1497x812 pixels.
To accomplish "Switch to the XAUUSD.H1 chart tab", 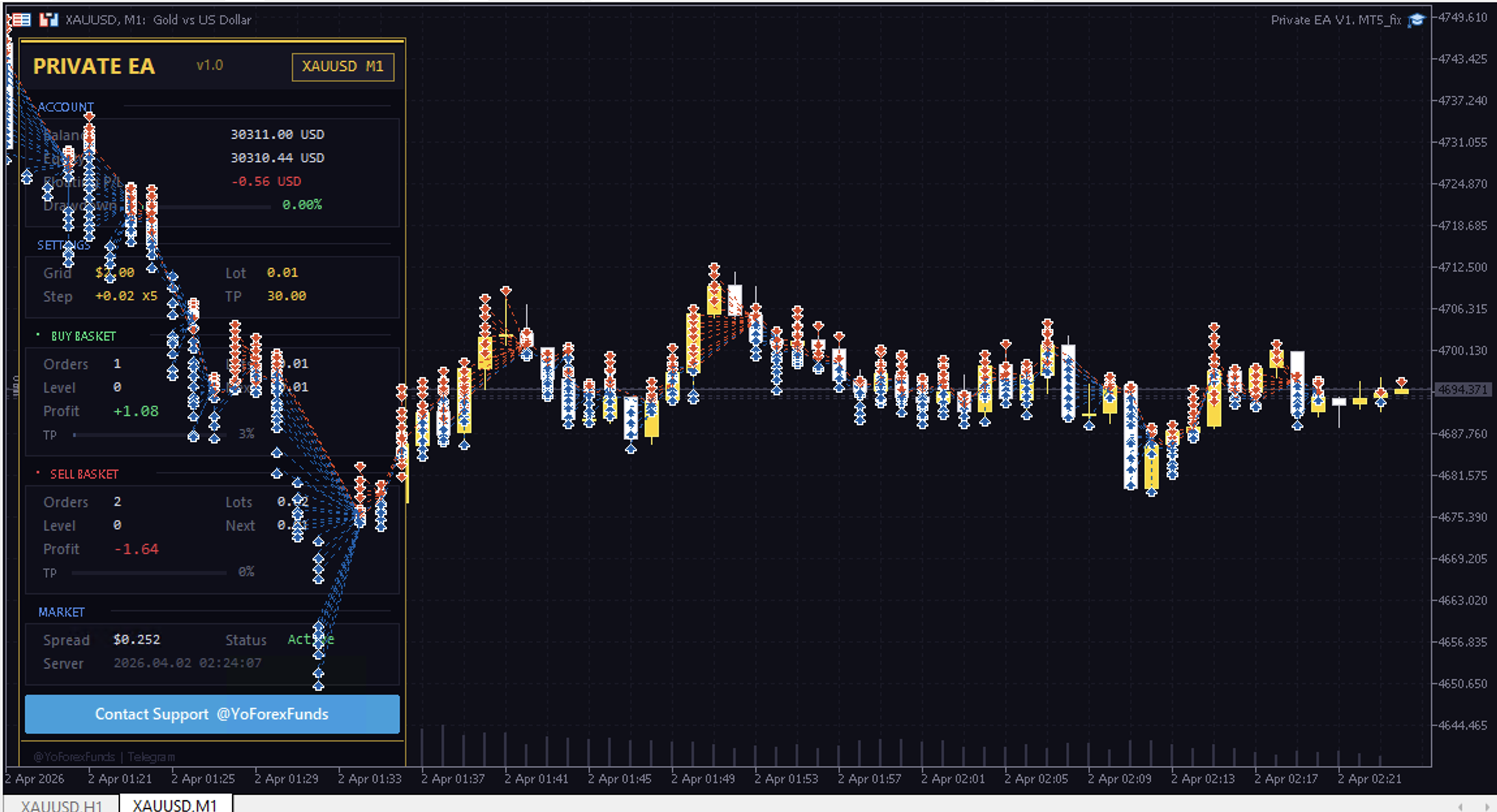I will pyautogui.click(x=61, y=805).
